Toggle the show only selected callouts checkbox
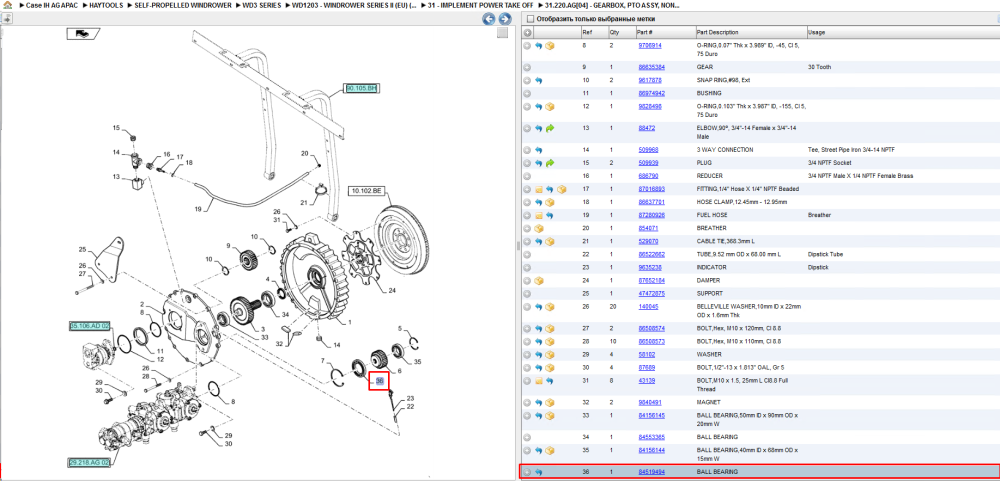Screen dimensions: 1000x481 point(529,19)
